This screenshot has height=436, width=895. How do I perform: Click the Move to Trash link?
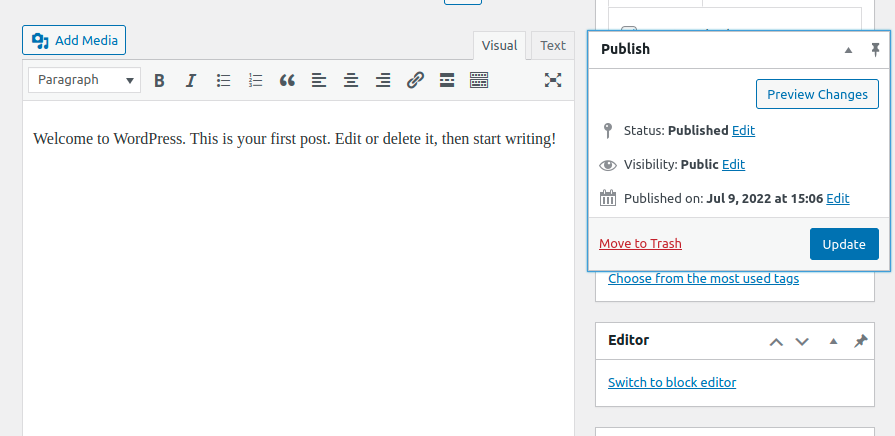pyautogui.click(x=640, y=244)
